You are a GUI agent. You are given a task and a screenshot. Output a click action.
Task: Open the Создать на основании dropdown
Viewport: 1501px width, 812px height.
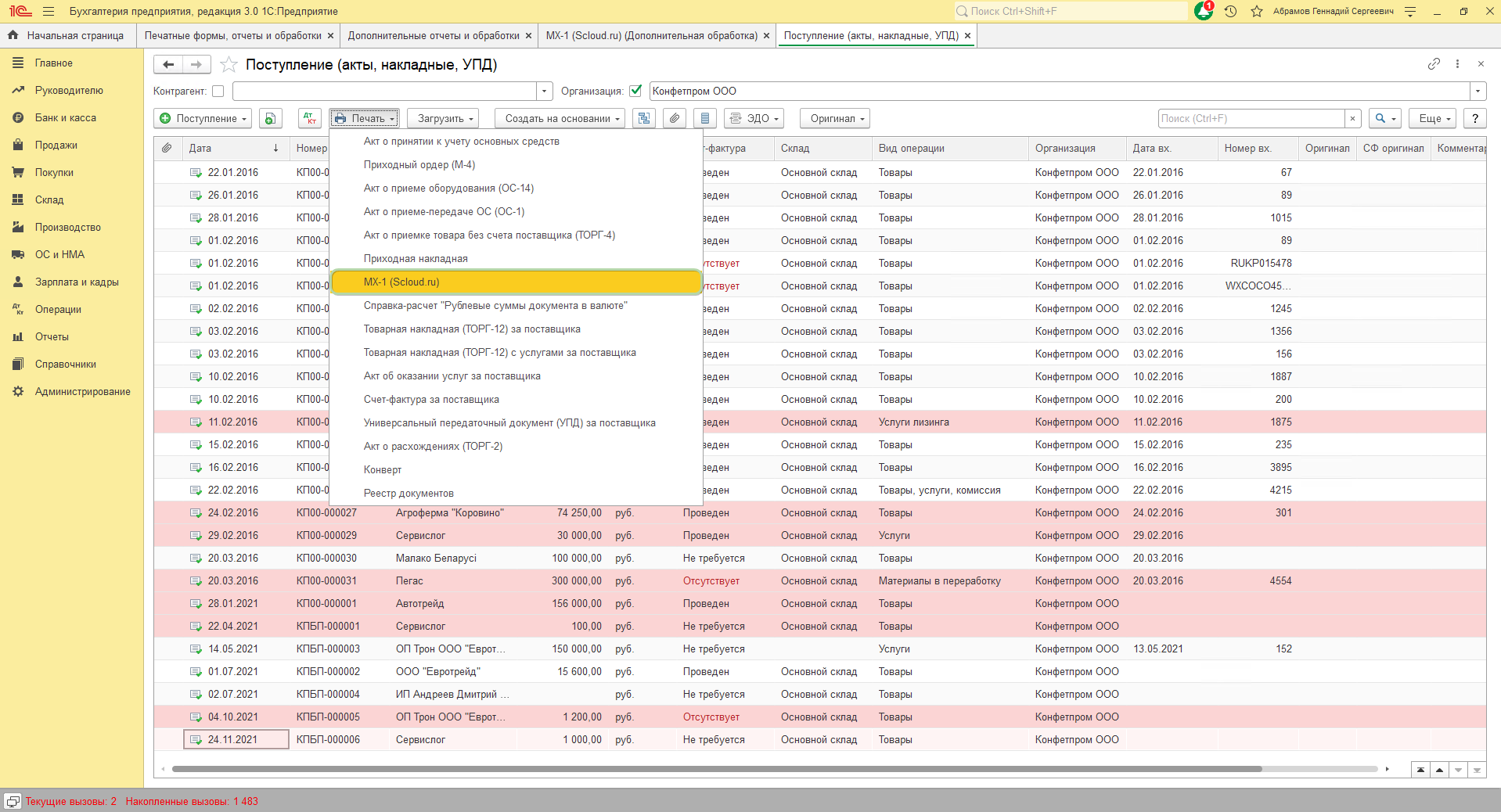(x=560, y=119)
